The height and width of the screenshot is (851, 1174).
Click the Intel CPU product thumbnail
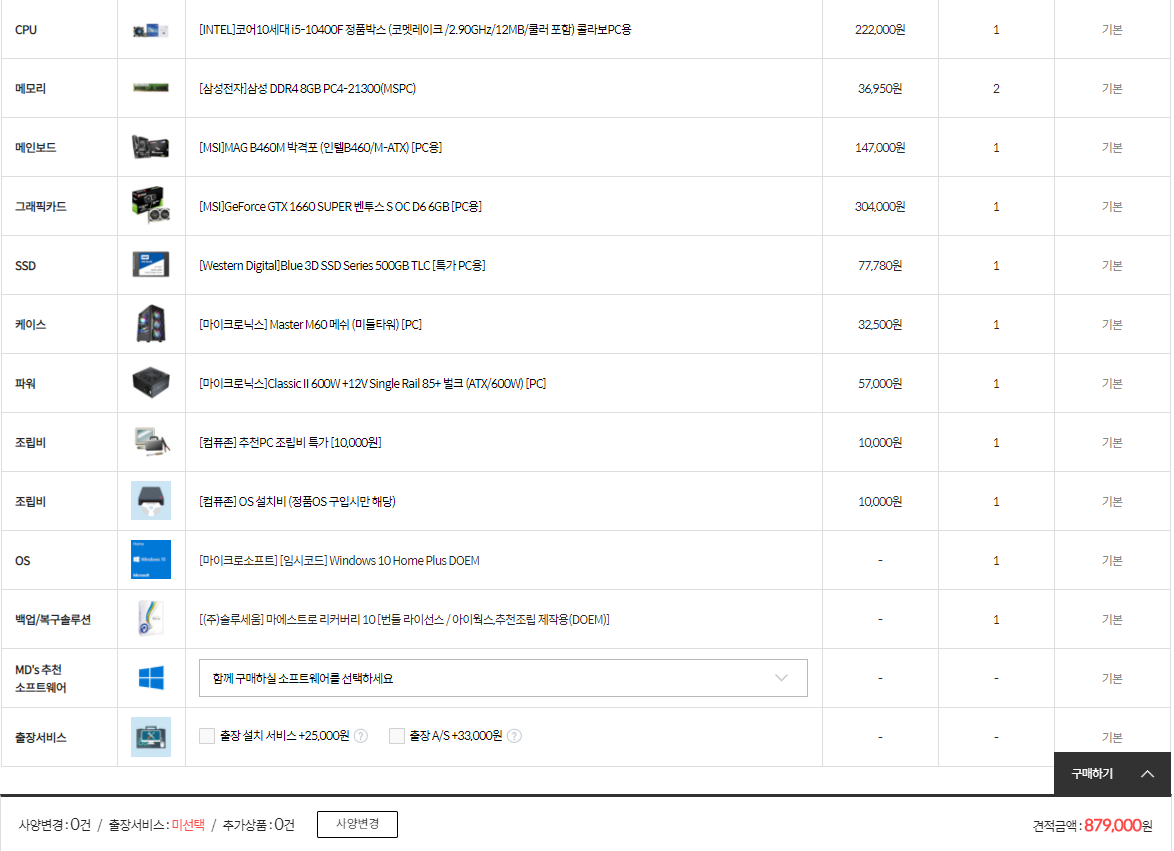click(150, 31)
